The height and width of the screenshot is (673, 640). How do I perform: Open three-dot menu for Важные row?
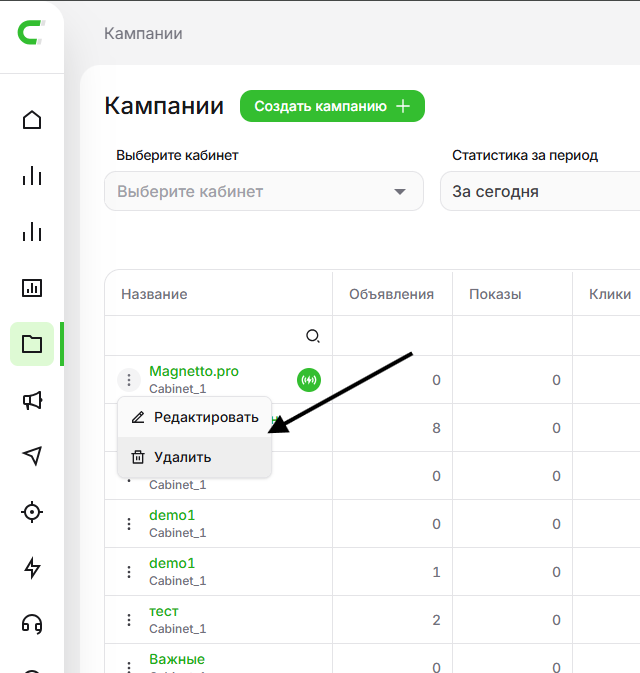tap(129, 667)
